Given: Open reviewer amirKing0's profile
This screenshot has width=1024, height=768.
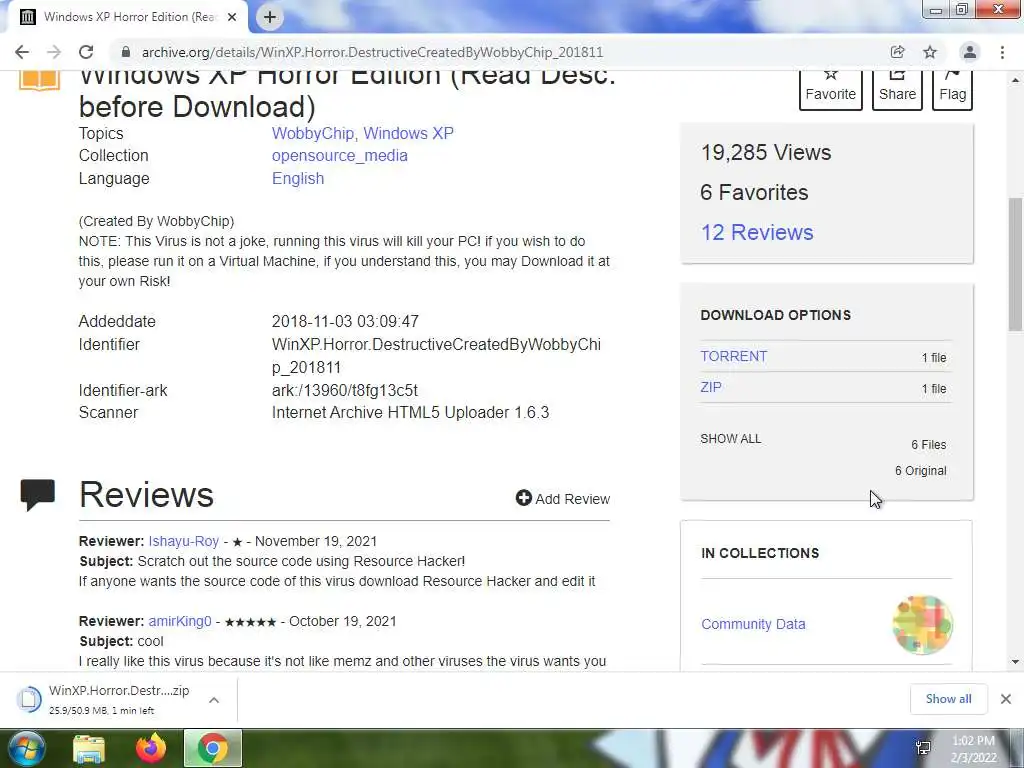Looking at the screenshot, I should point(180,621).
